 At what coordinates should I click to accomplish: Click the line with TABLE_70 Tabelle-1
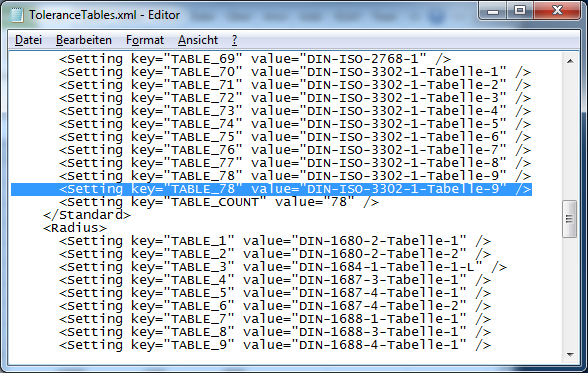[x=295, y=72]
